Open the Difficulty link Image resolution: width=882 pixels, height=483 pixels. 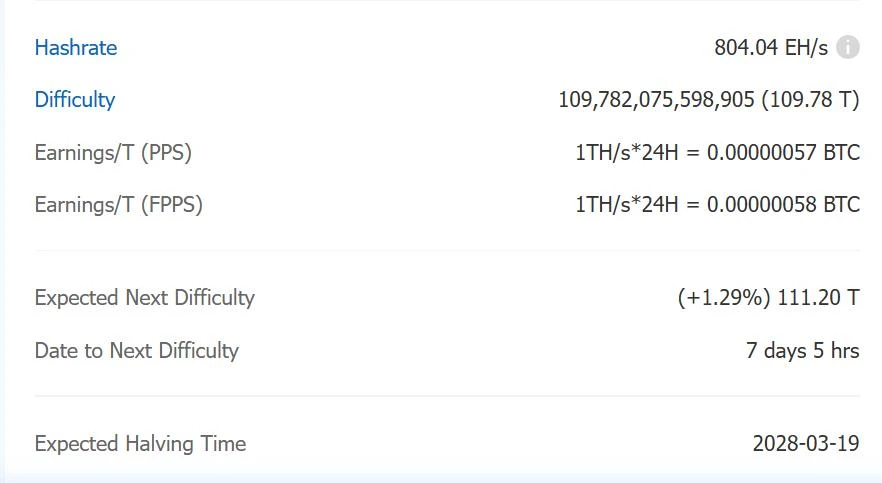point(75,100)
